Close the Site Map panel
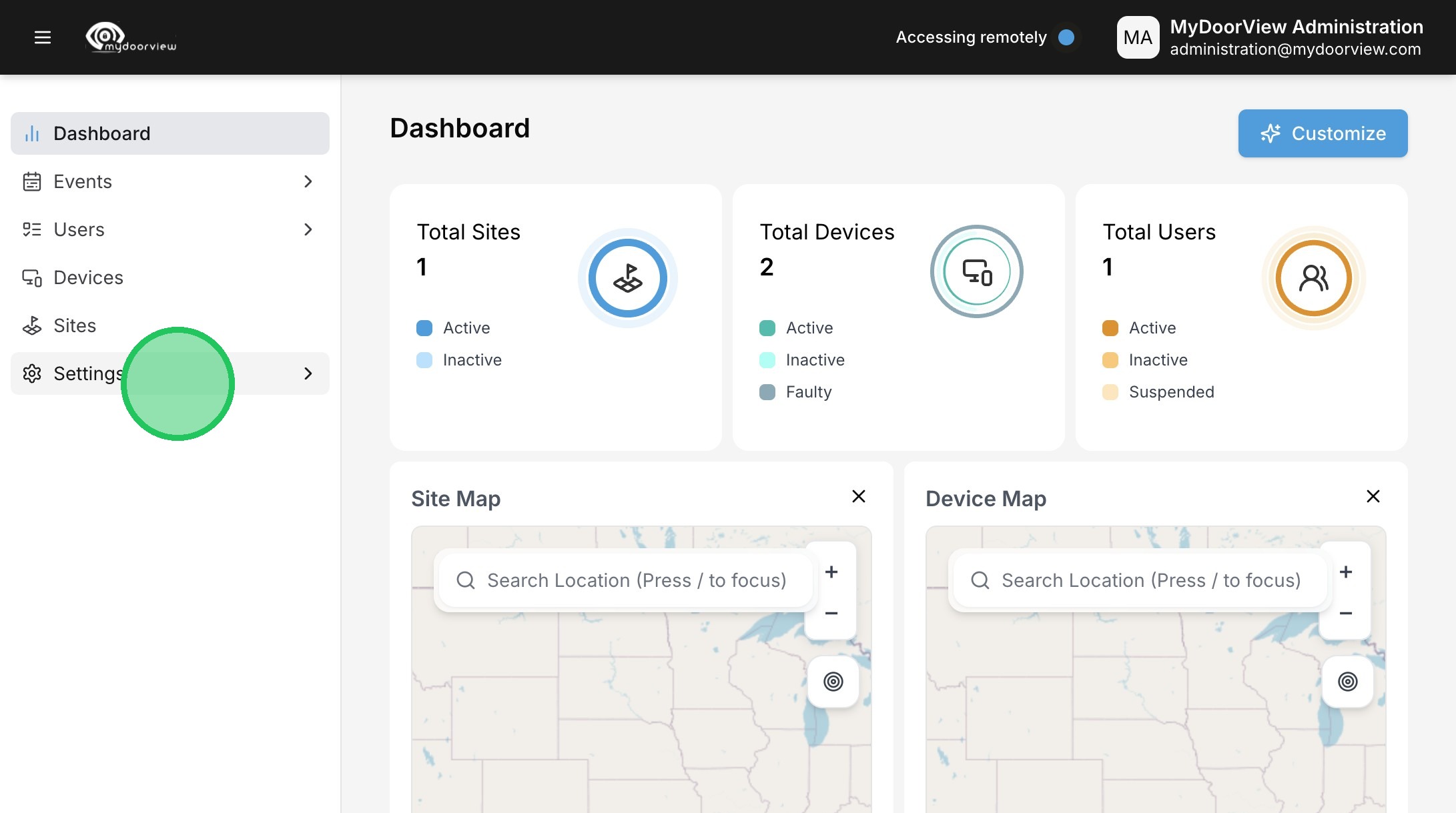Image resolution: width=1456 pixels, height=813 pixels. 859,496
